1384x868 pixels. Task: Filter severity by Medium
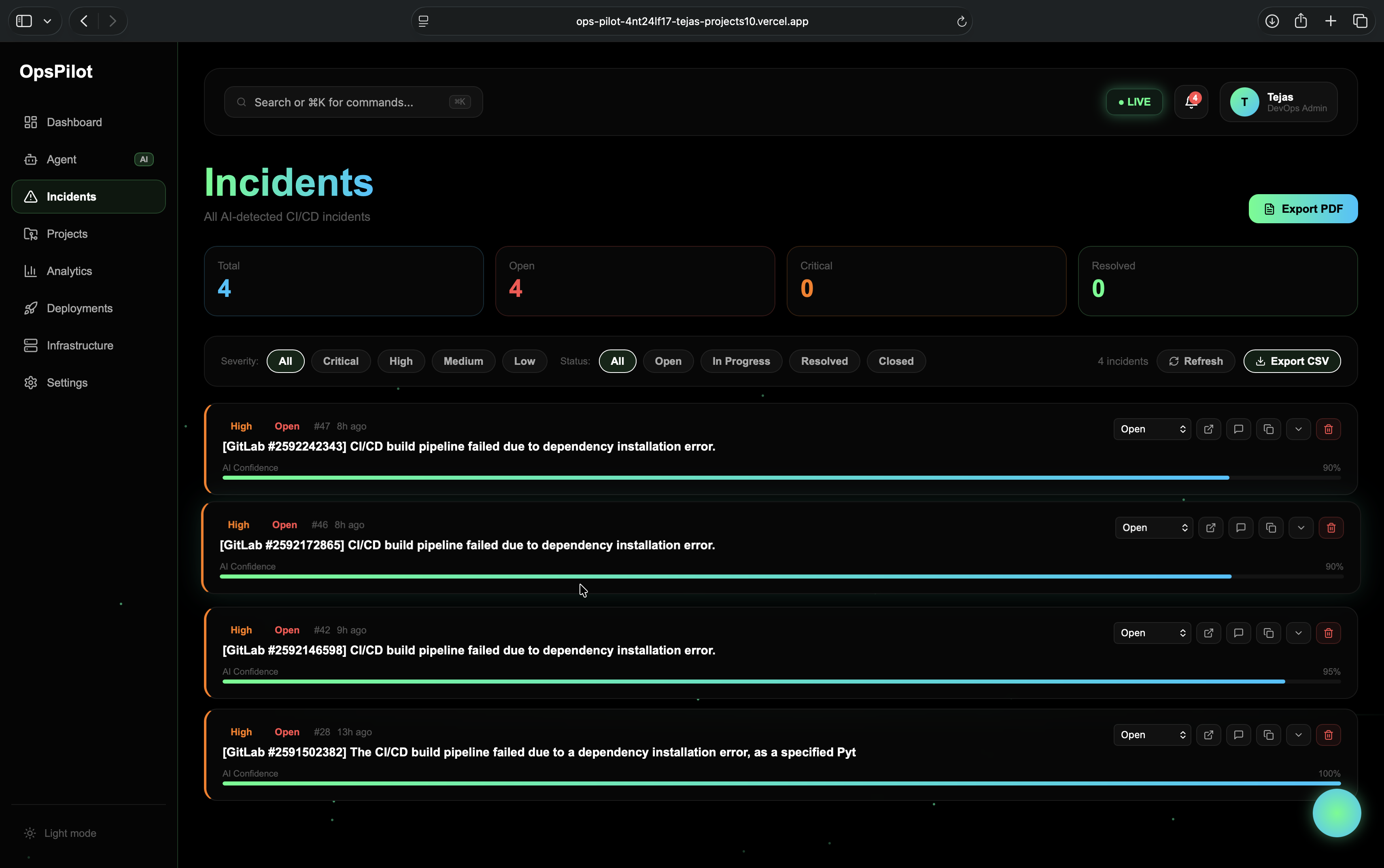coord(463,361)
